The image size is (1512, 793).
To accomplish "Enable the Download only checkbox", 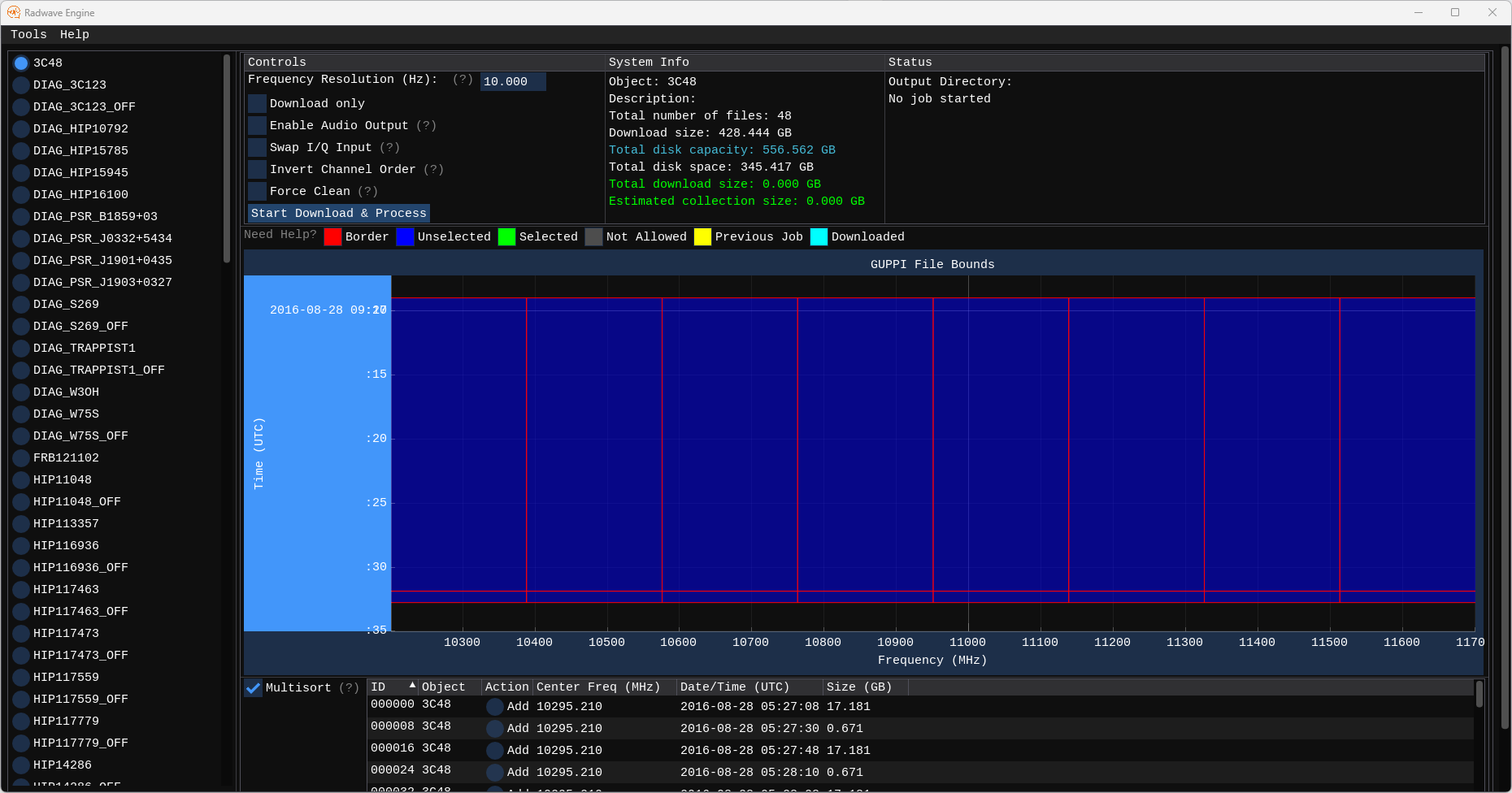I will point(258,103).
